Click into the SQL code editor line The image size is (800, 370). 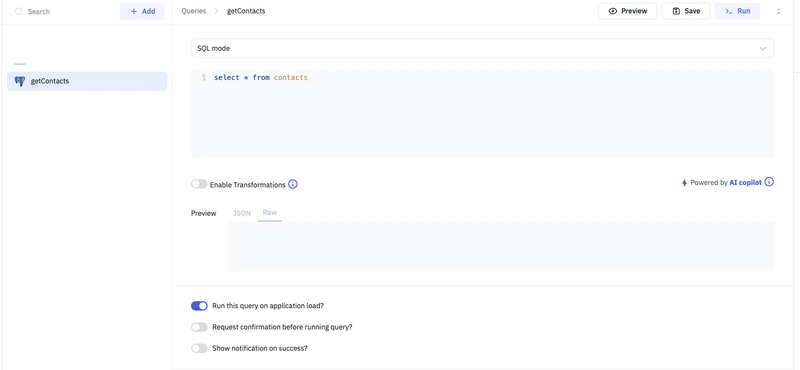click(482, 78)
